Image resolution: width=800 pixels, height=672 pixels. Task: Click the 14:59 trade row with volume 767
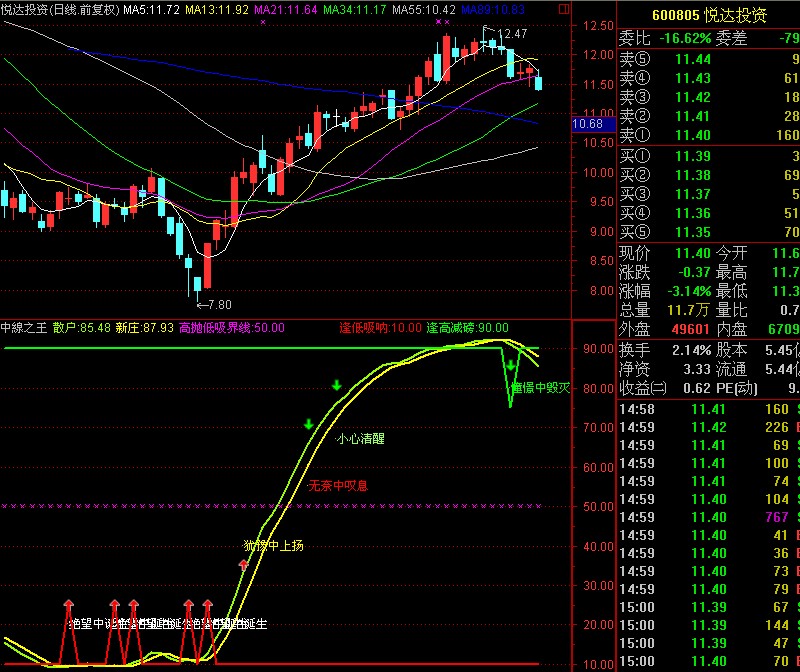[709, 517]
